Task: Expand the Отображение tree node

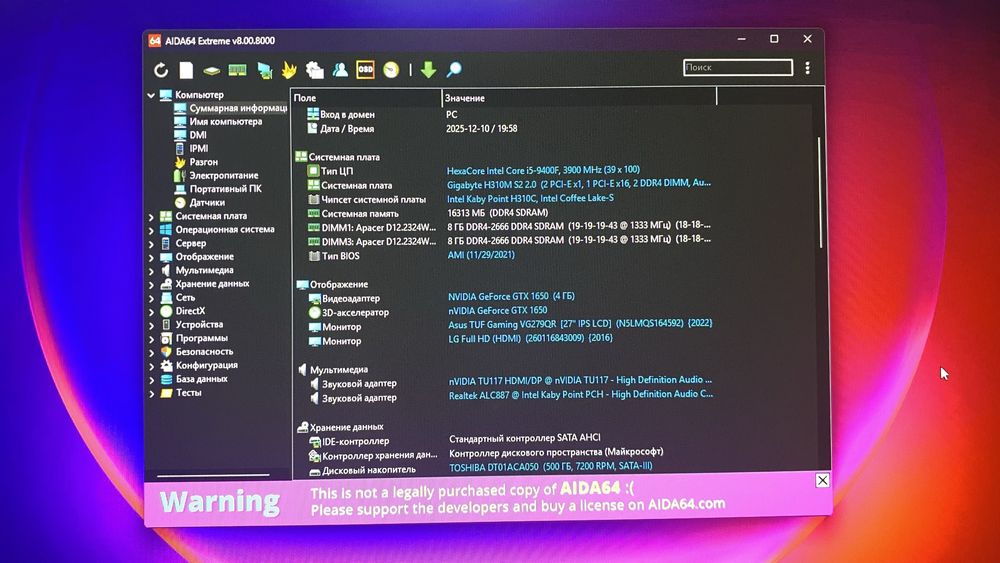Action: (151, 258)
